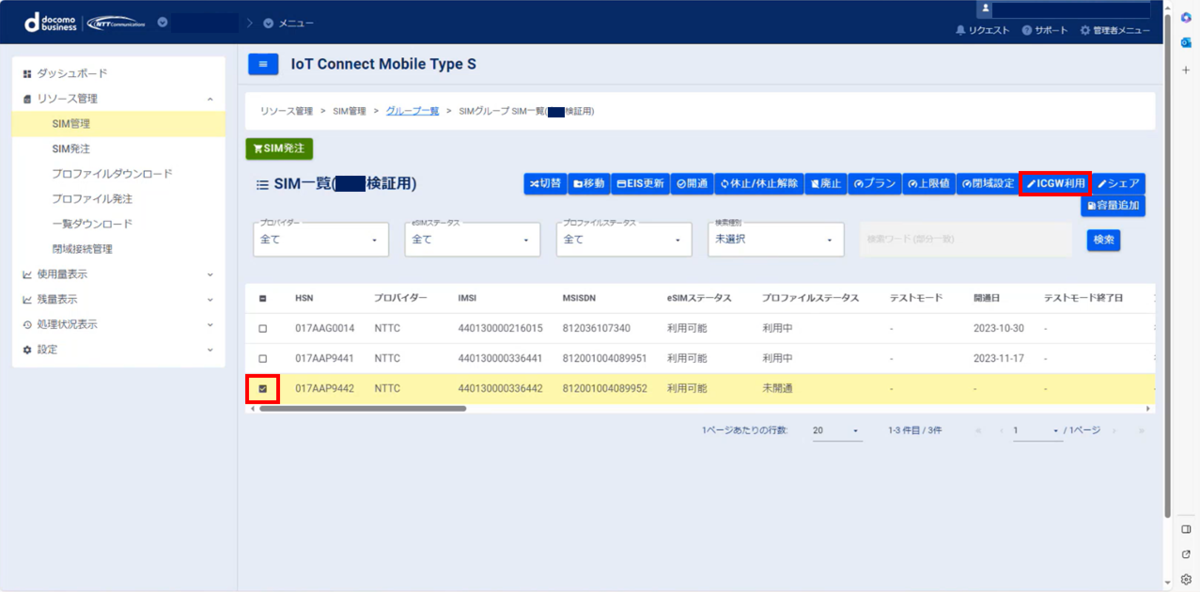The width and height of the screenshot is (1200, 592).
Task: Click the IMSI column header
Action: click(x=468, y=298)
